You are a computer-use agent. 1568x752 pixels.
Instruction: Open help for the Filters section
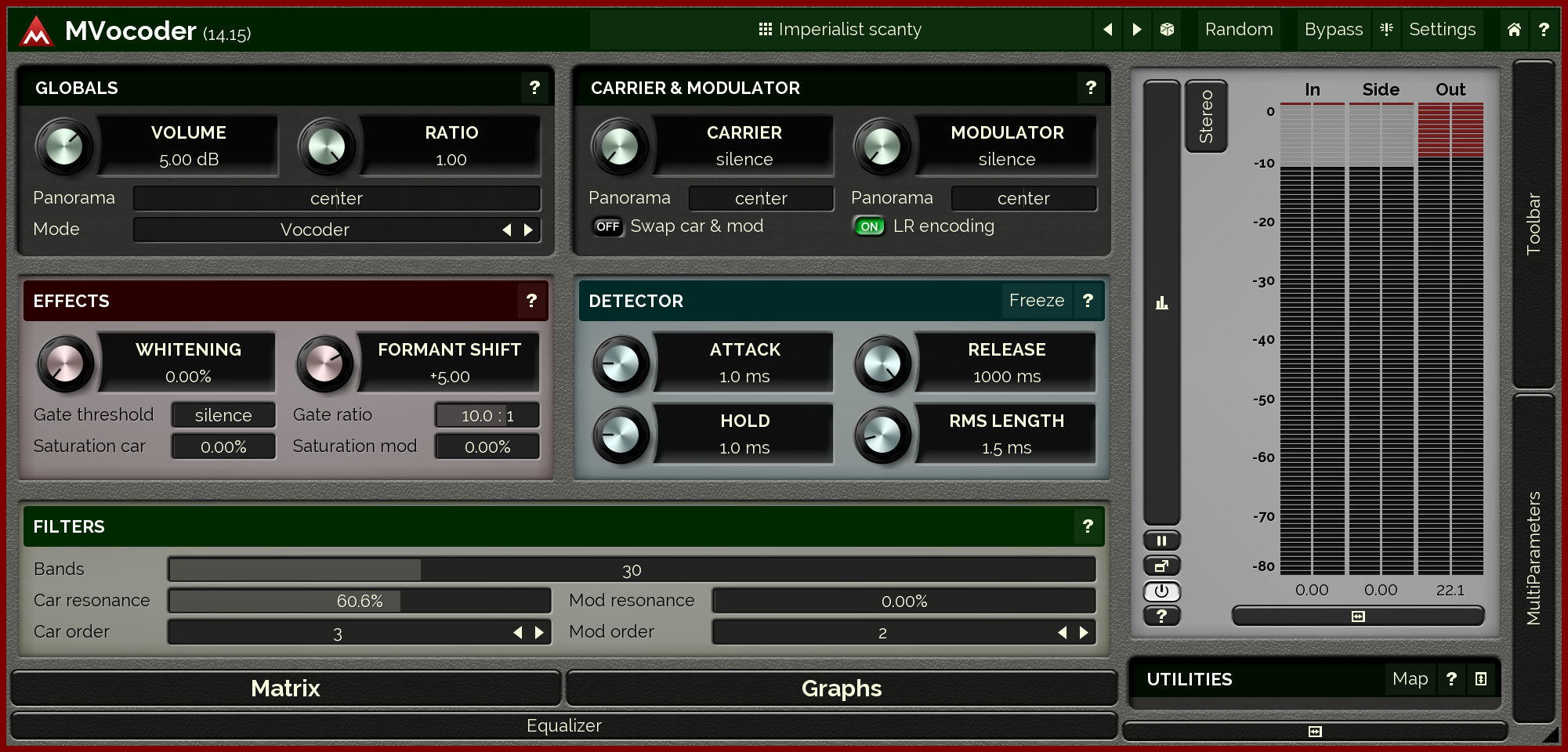tap(1087, 526)
